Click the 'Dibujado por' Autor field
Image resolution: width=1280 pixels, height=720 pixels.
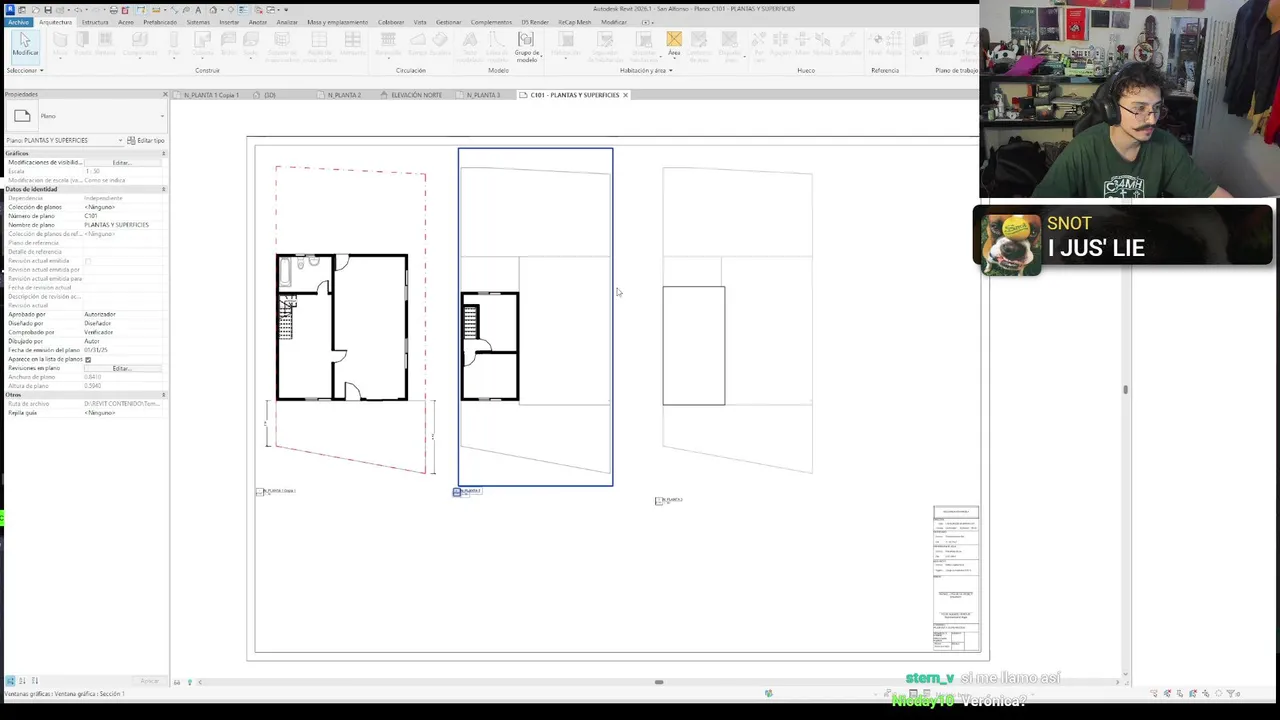click(124, 341)
